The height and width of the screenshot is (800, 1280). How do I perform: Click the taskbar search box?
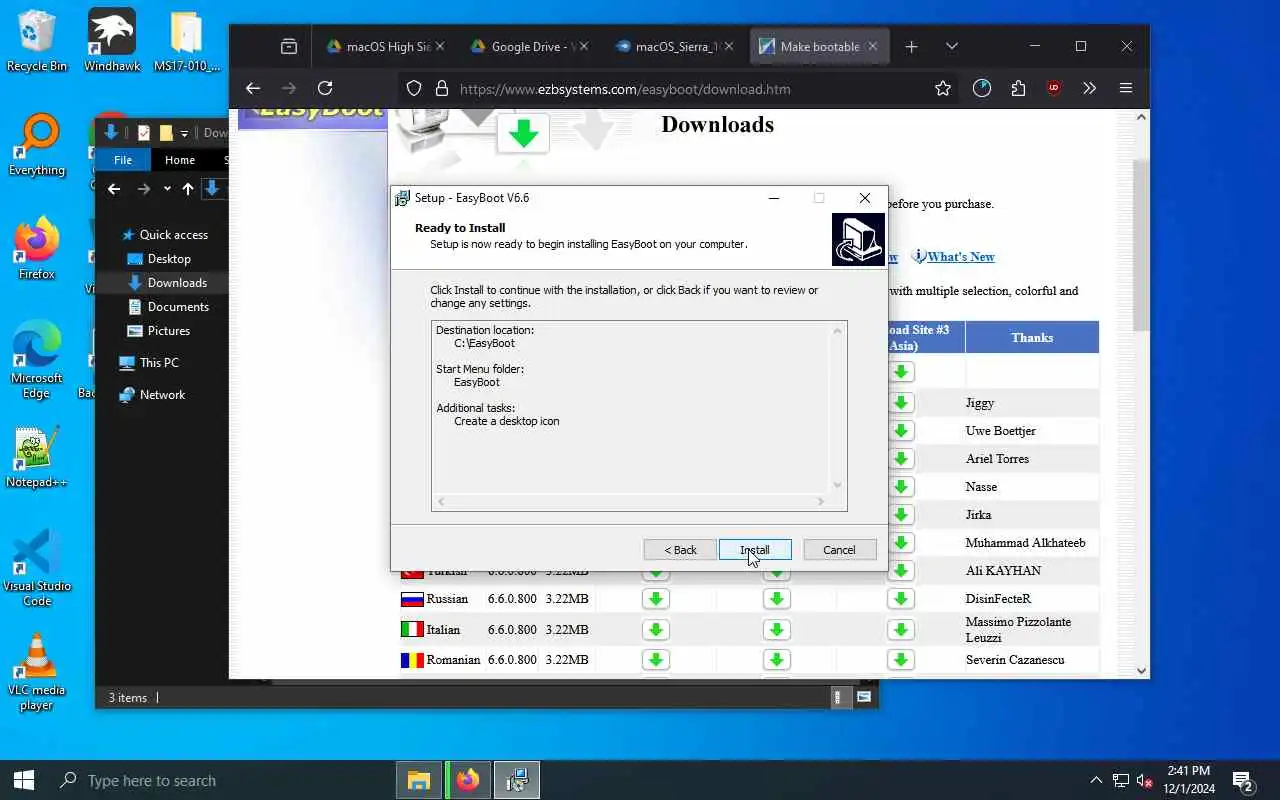click(x=220, y=780)
